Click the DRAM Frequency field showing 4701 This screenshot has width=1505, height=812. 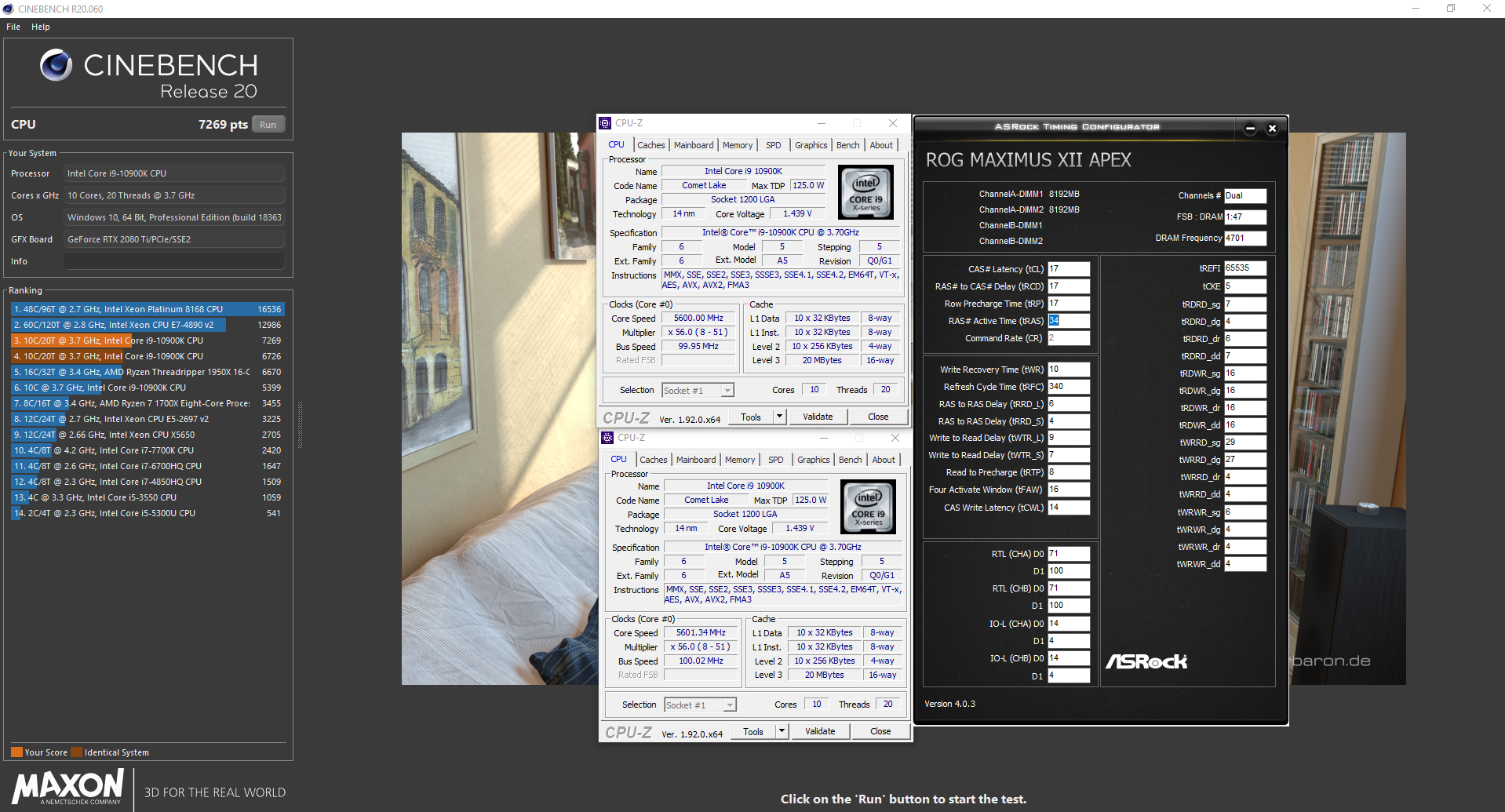click(1245, 238)
